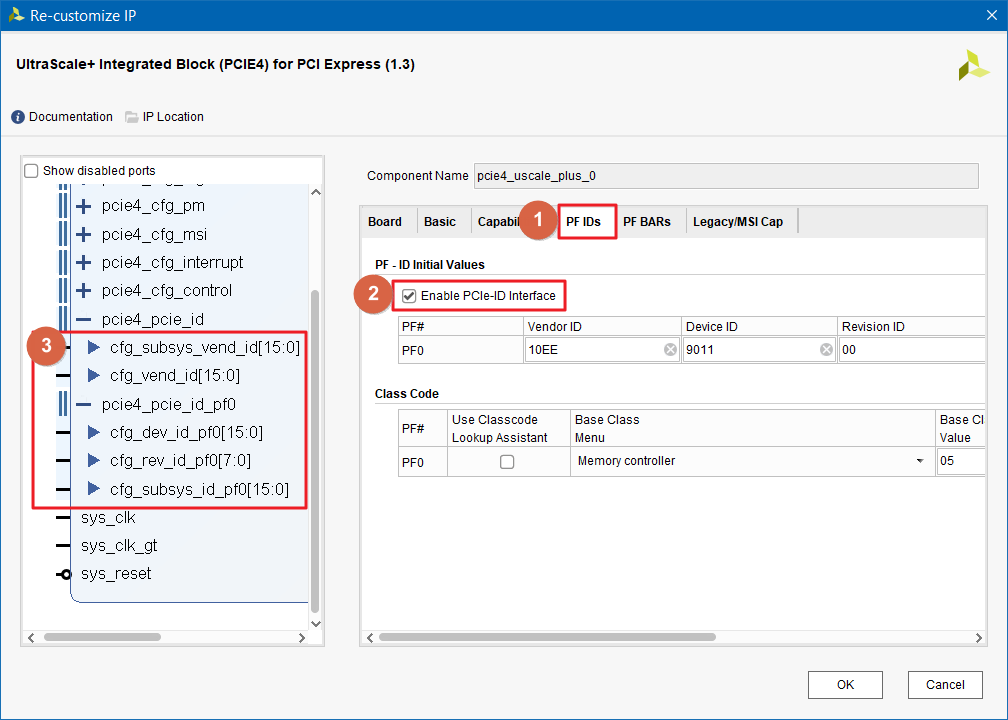The image size is (1008, 720).
Task: Click the port list horizontal scrollbar thumb
Action: click(x=102, y=637)
